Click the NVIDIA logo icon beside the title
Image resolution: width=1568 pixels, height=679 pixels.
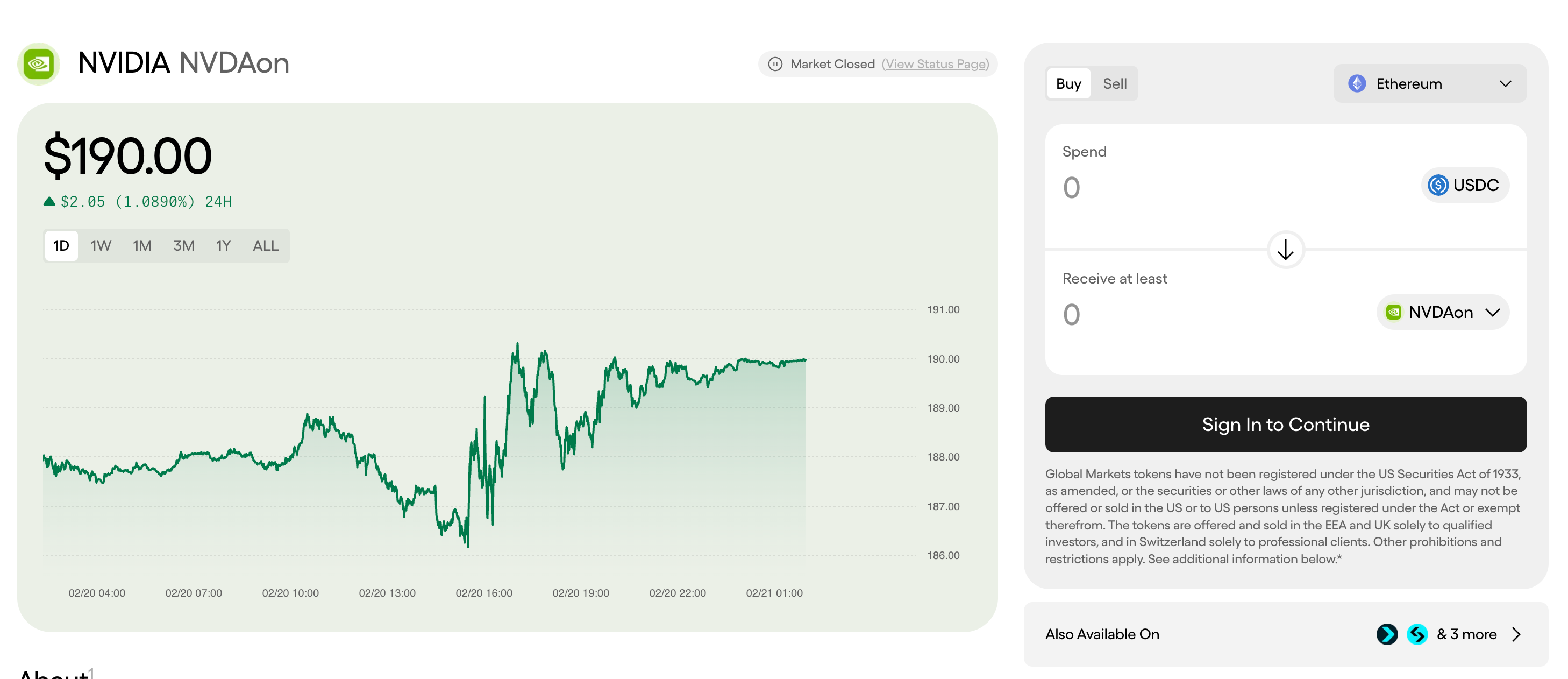coord(39,63)
